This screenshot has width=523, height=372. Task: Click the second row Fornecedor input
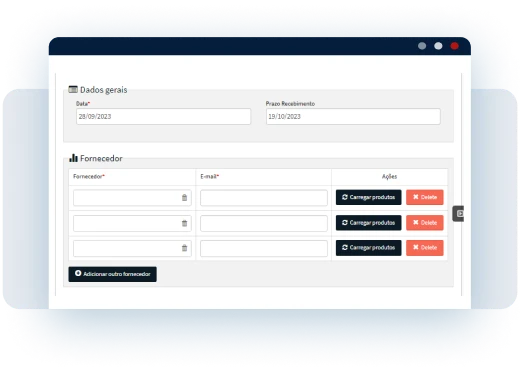pyautogui.click(x=132, y=223)
